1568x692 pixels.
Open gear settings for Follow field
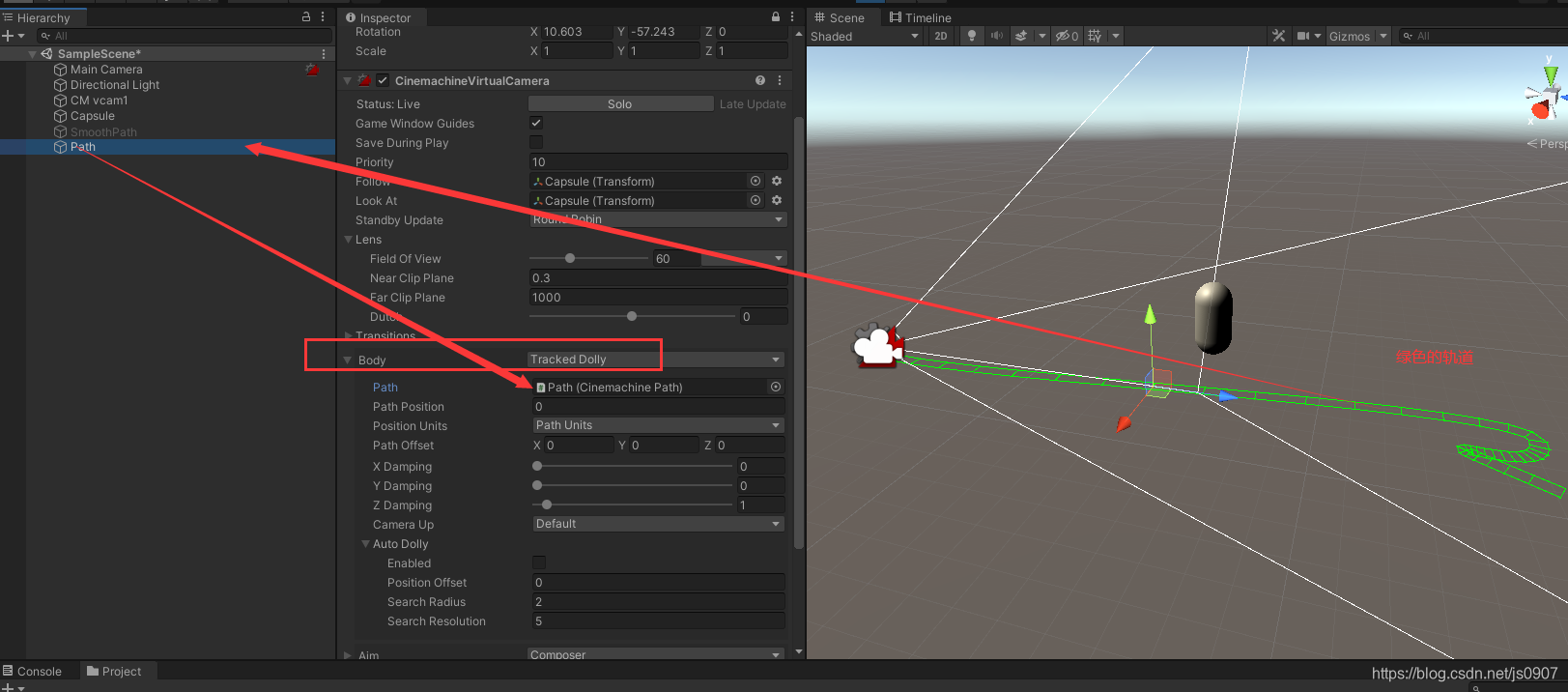[x=777, y=181]
